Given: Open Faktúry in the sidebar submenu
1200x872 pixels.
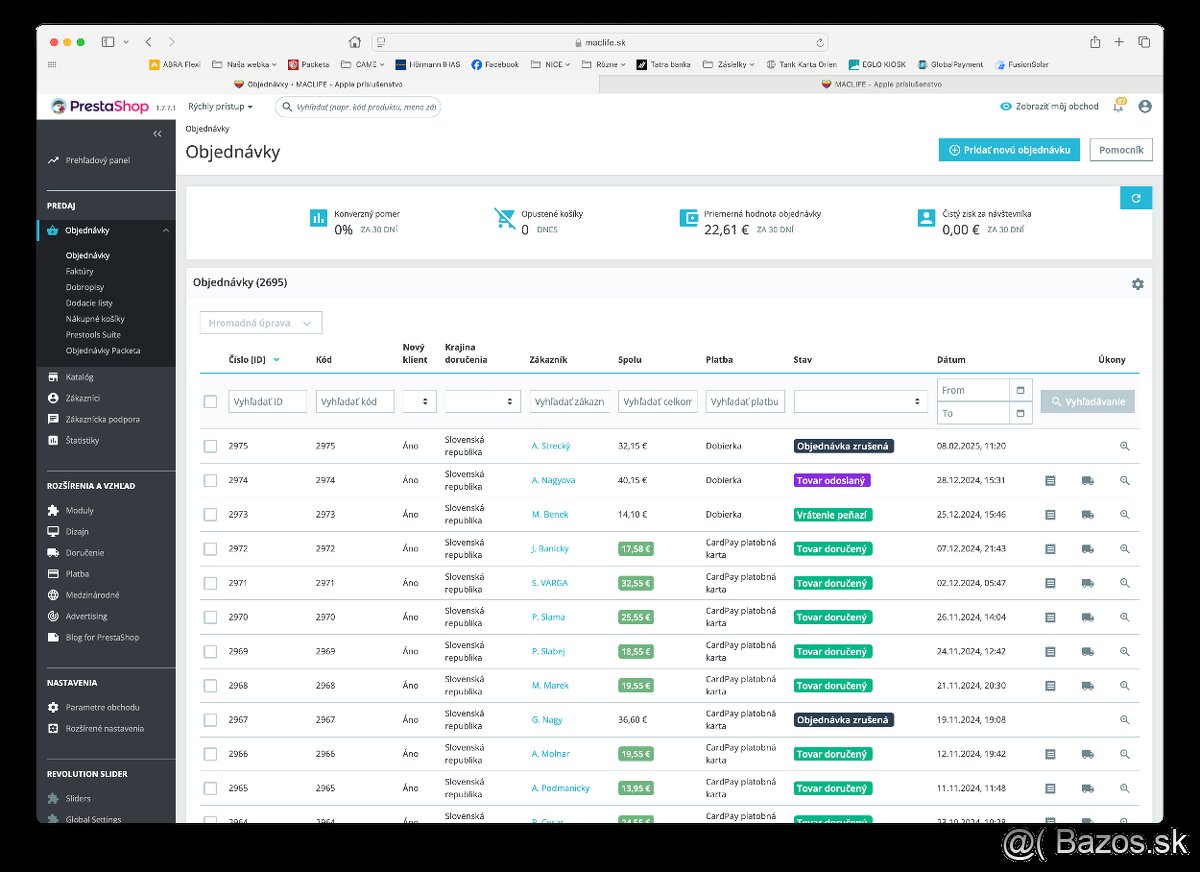Looking at the screenshot, I should 80,271.
